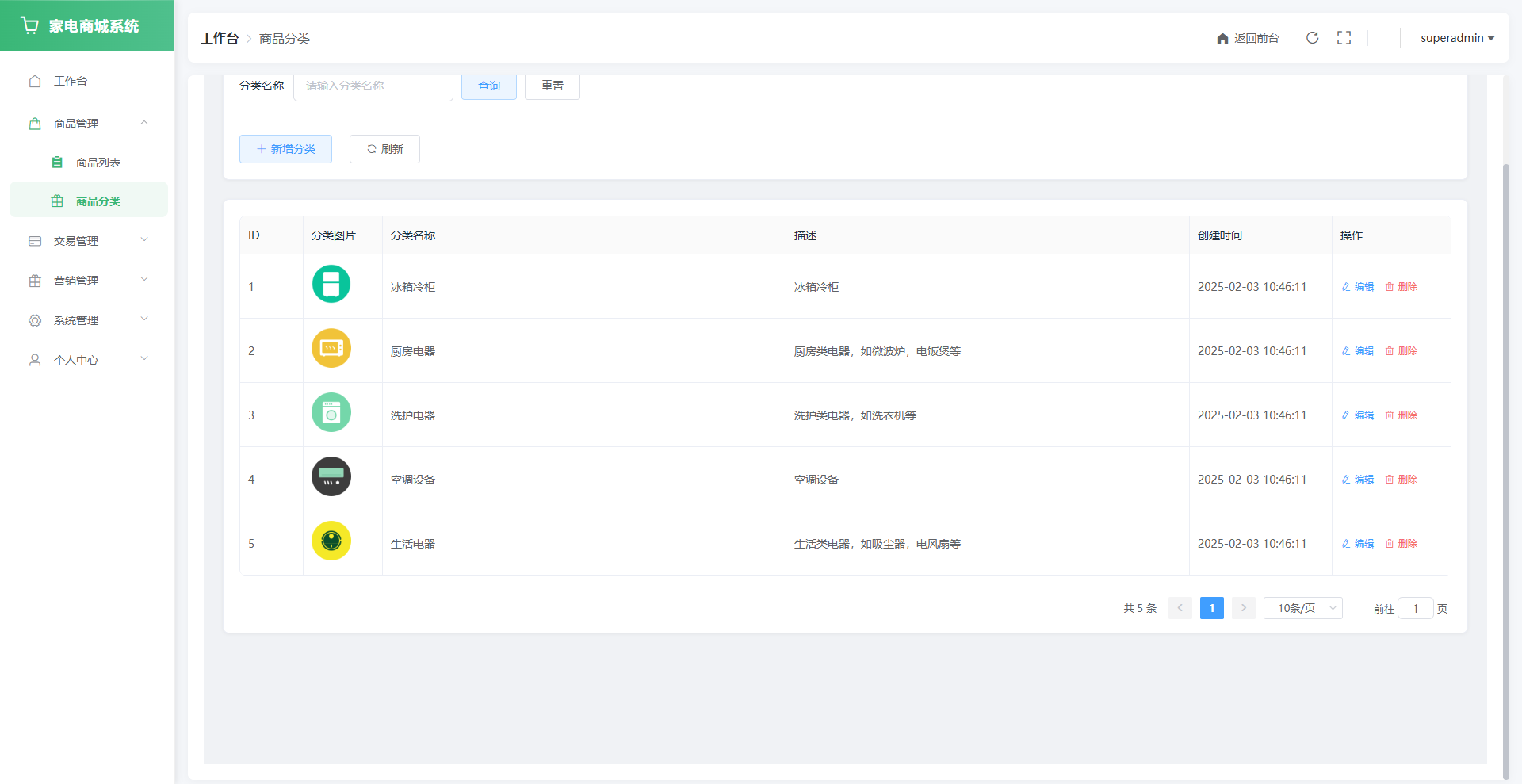Click the 冰箱冷柜 category image
The image size is (1522, 784).
point(331,284)
